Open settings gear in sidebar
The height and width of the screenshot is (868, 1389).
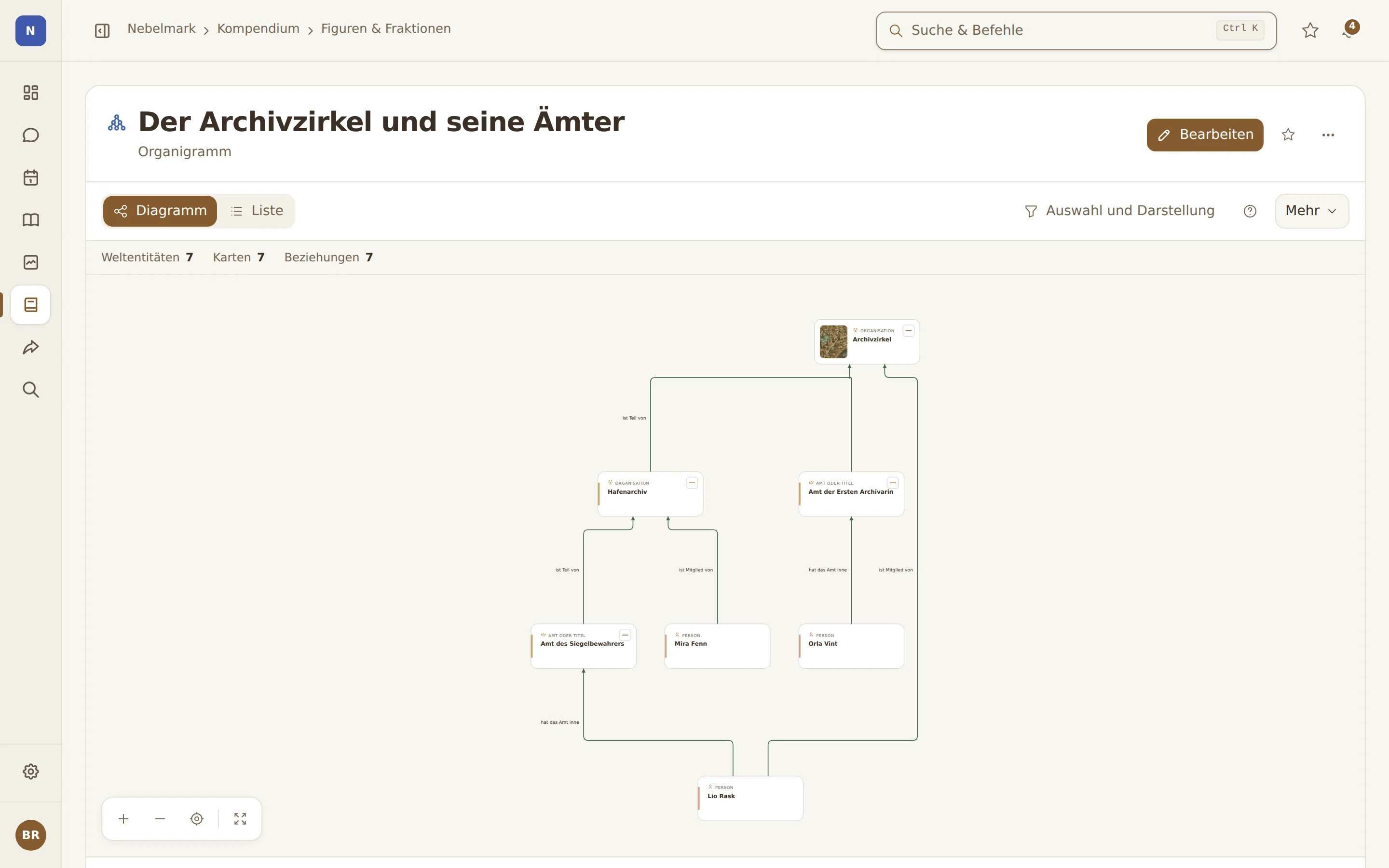coord(30,772)
